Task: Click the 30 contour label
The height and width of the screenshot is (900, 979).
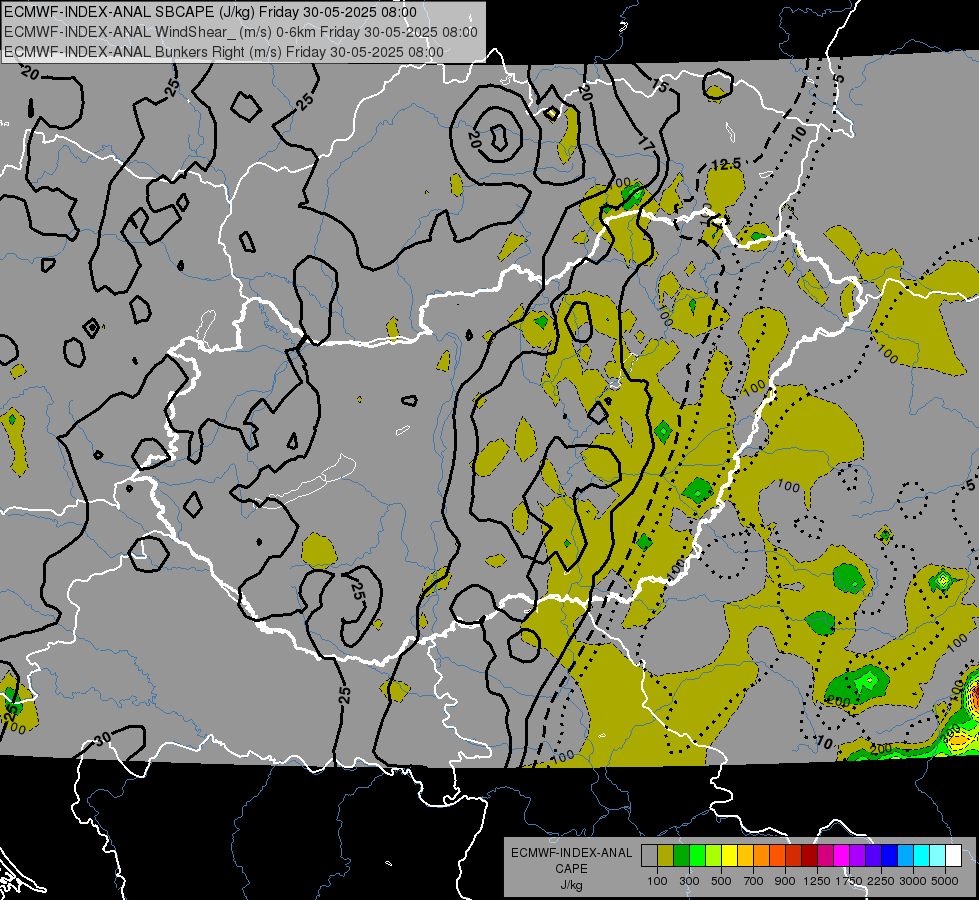Action: [102, 738]
